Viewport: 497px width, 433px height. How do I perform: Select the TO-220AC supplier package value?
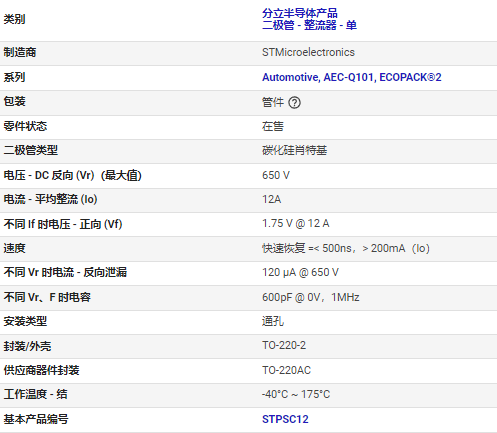[286, 370]
